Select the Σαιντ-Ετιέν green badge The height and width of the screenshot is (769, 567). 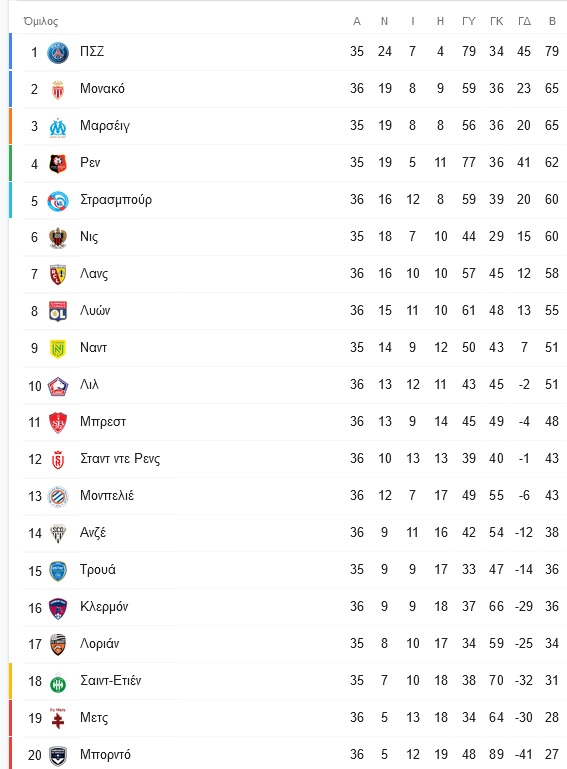click(x=58, y=683)
